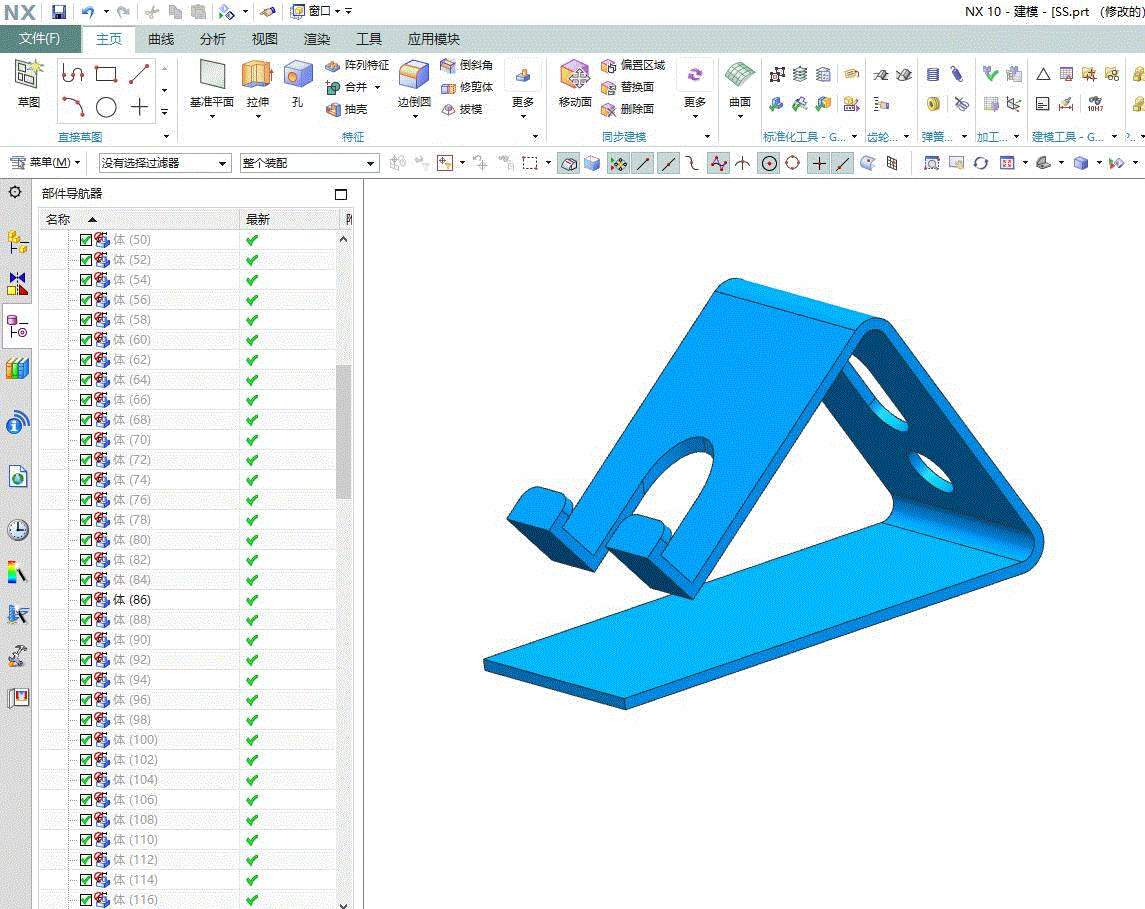Select the Datum Plane (基准平面) tool
The height and width of the screenshot is (909, 1145).
coord(212,83)
